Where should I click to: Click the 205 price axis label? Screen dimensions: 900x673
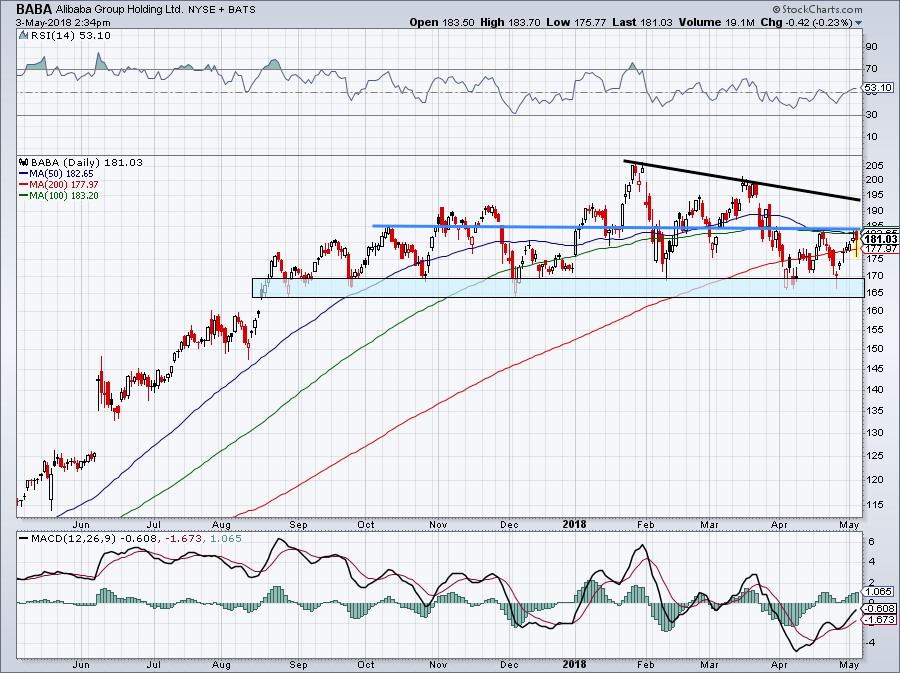[875, 166]
